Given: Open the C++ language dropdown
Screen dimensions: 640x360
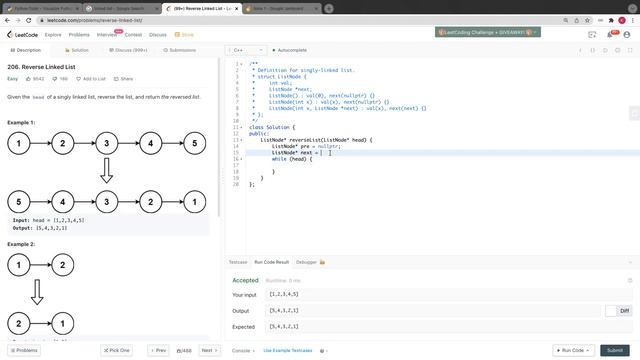Looking at the screenshot, I should coord(246,50).
